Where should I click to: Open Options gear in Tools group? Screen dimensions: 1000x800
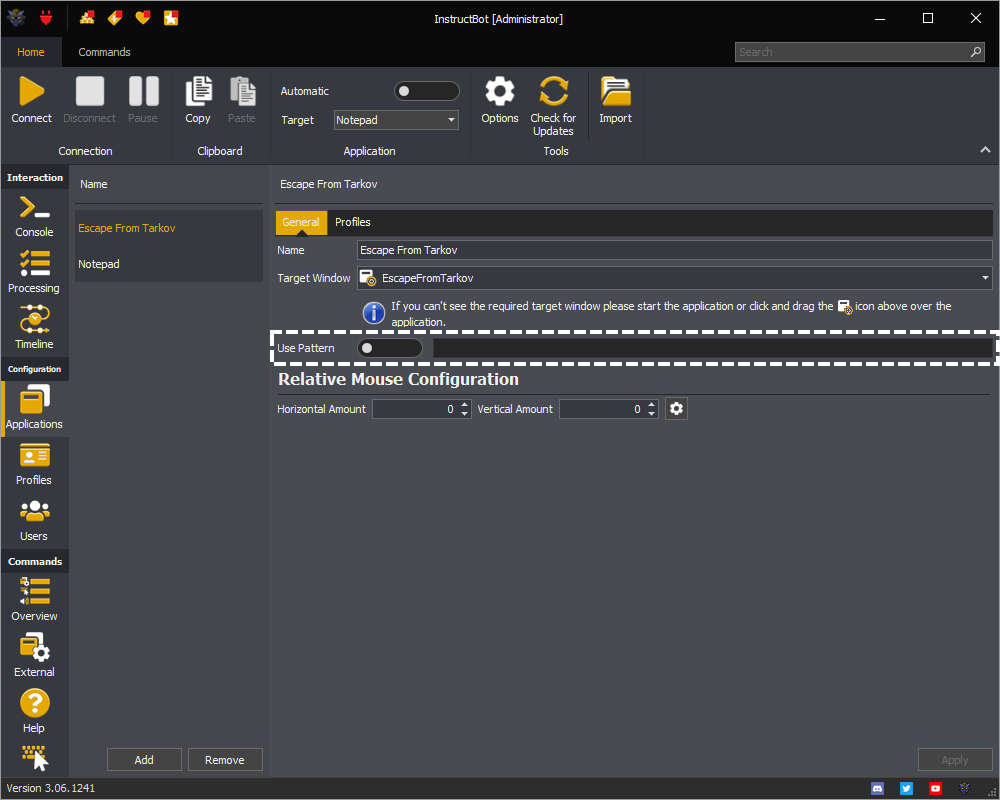click(x=499, y=91)
